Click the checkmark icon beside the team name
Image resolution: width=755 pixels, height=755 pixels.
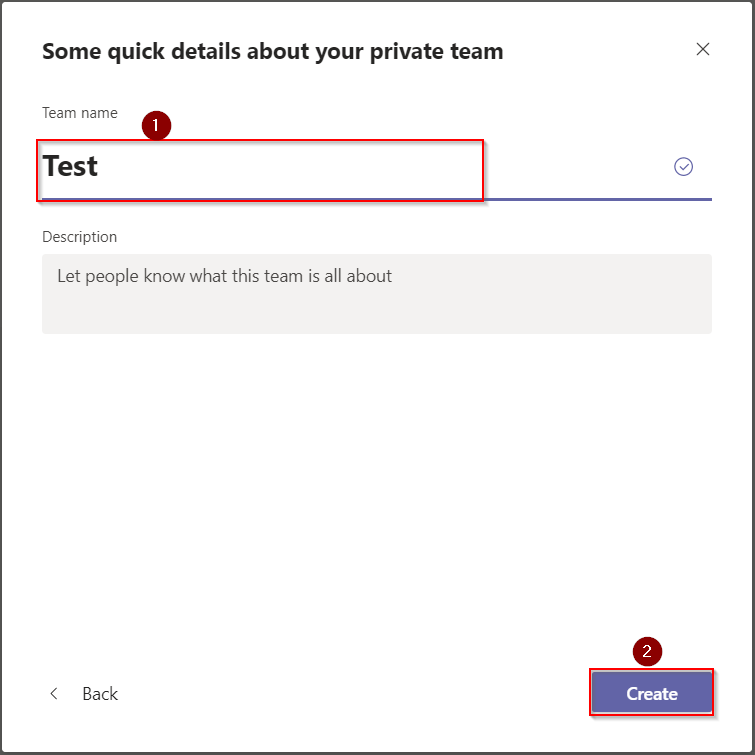click(x=684, y=167)
